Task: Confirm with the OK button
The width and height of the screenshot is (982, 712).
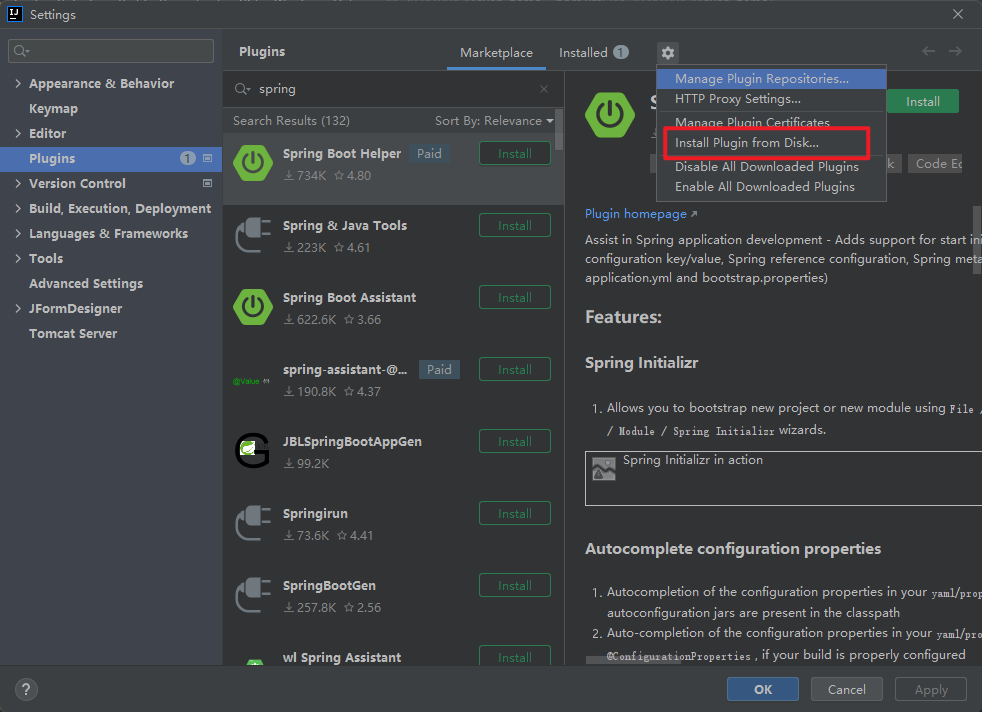Action: 763,689
